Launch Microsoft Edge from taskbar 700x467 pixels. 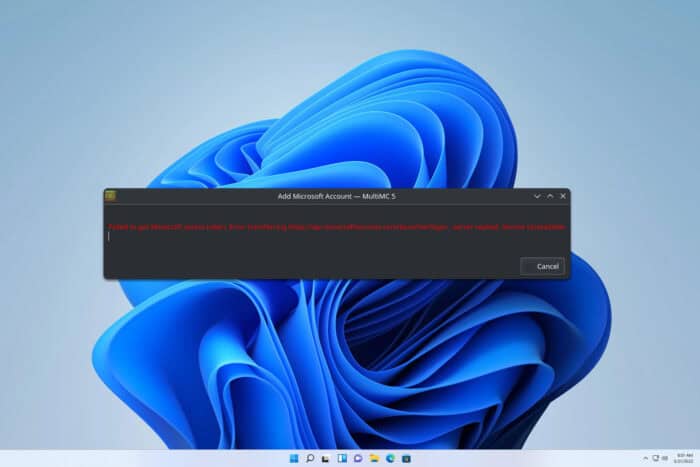click(390, 459)
